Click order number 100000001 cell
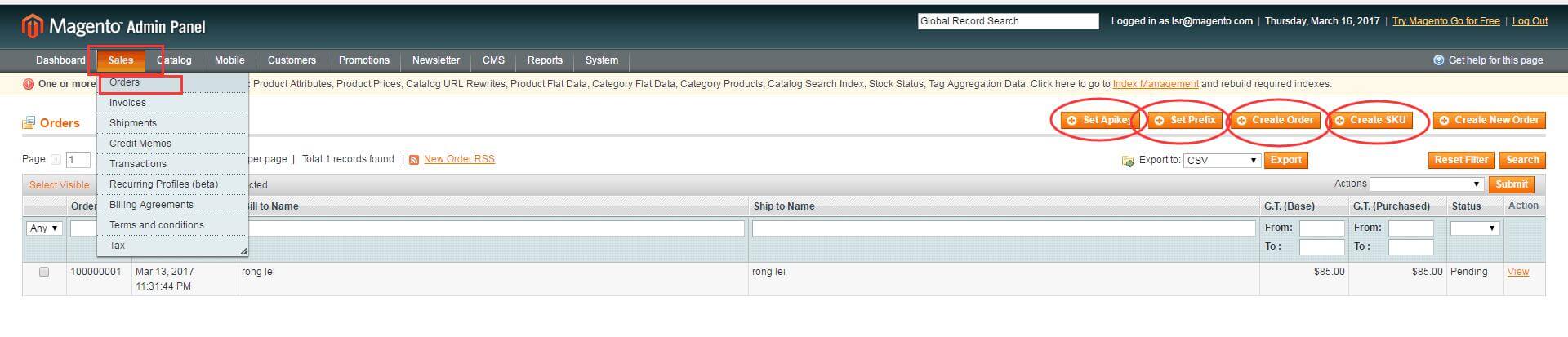The width and height of the screenshot is (1568, 337). [x=96, y=272]
